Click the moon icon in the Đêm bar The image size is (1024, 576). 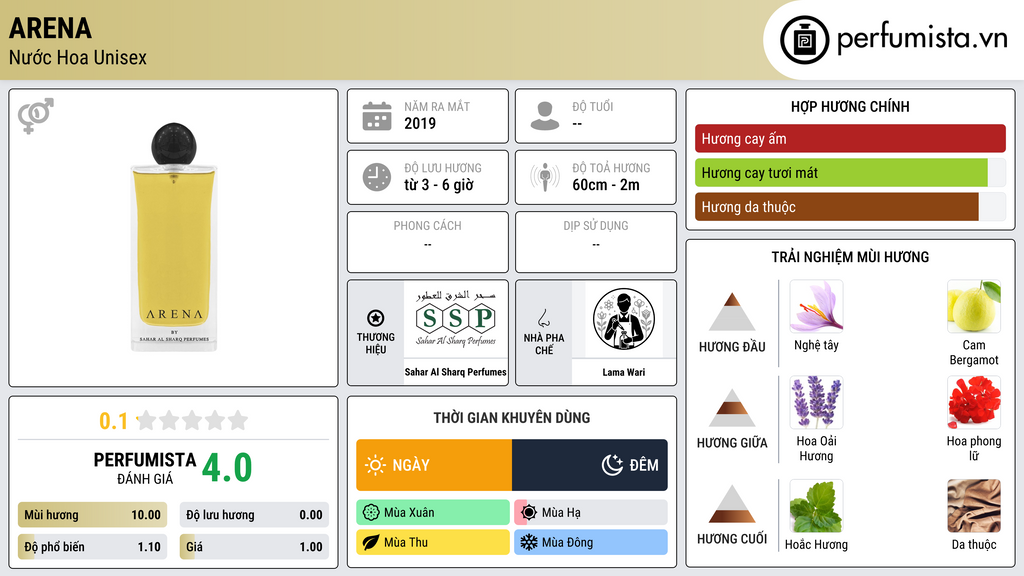(612, 465)
